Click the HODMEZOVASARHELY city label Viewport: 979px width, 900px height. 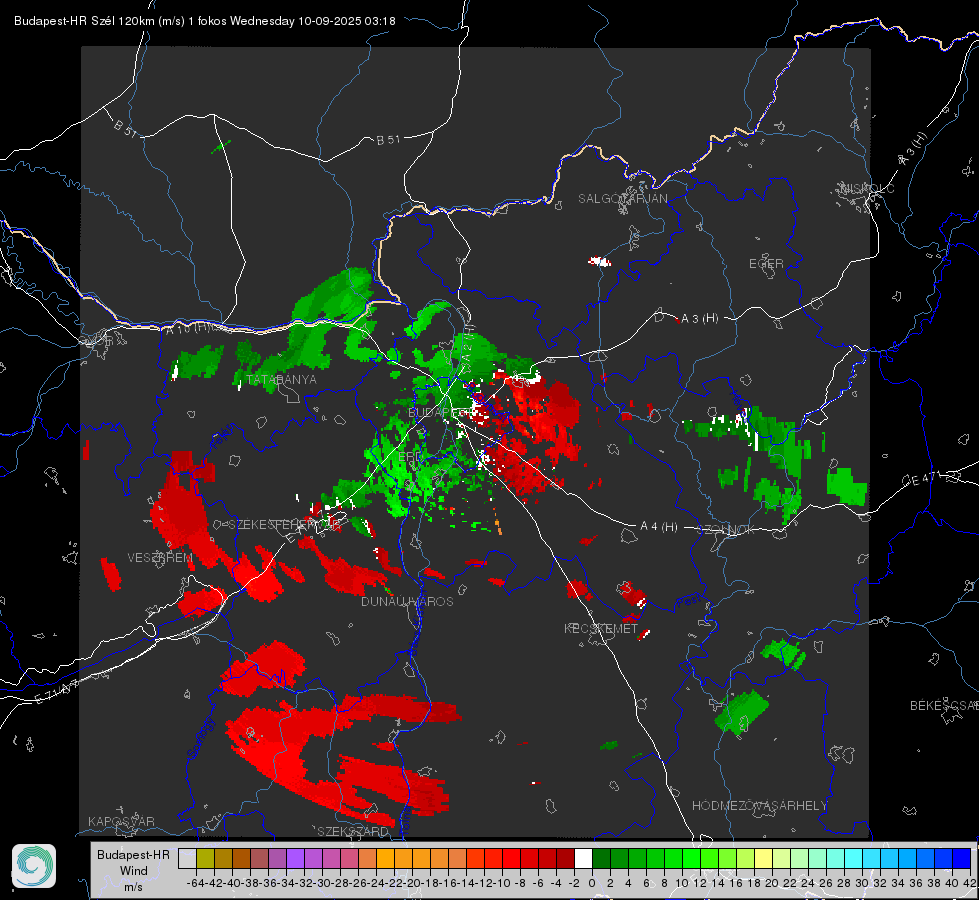(759, 806)
